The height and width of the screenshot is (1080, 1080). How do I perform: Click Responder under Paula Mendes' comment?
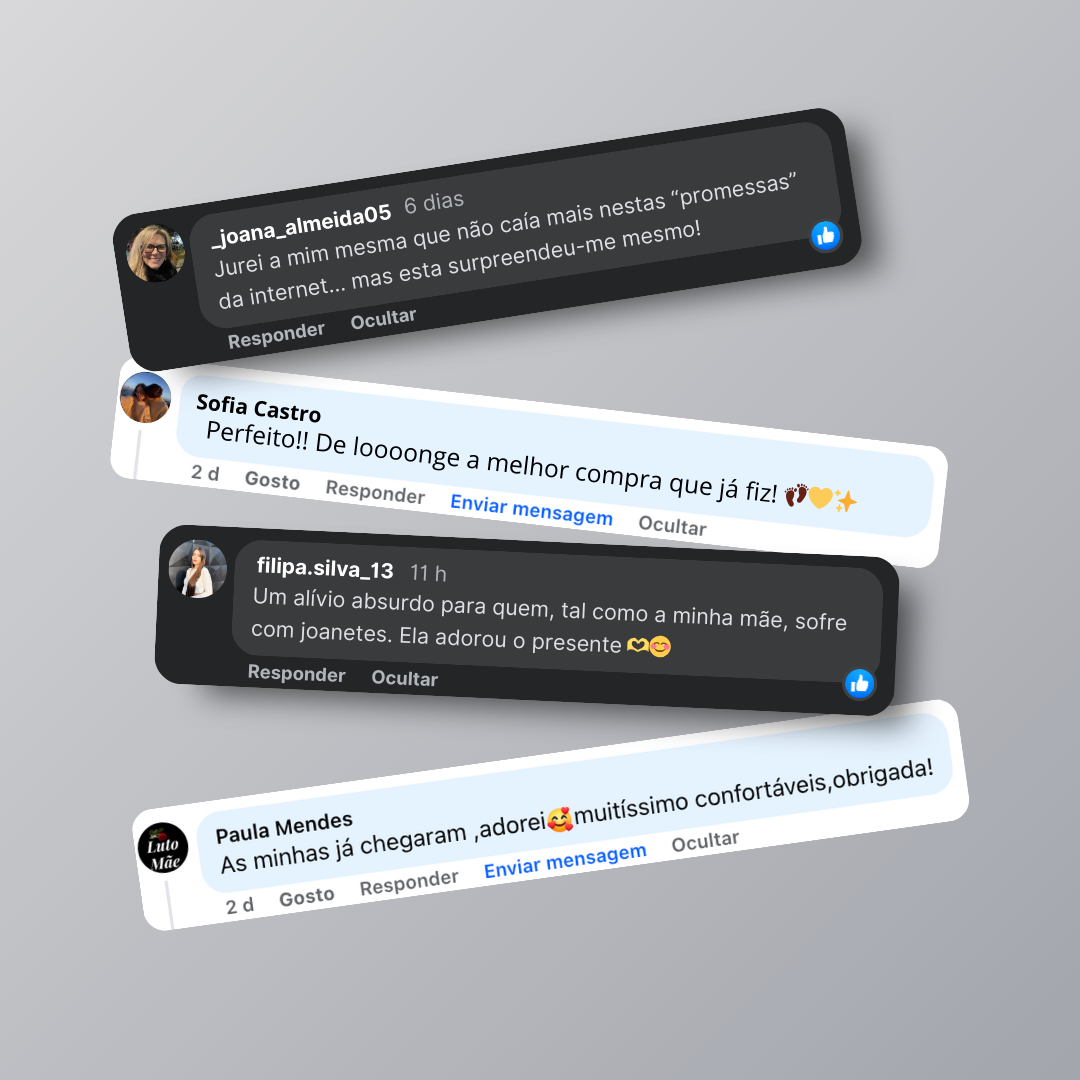(409, 882)
